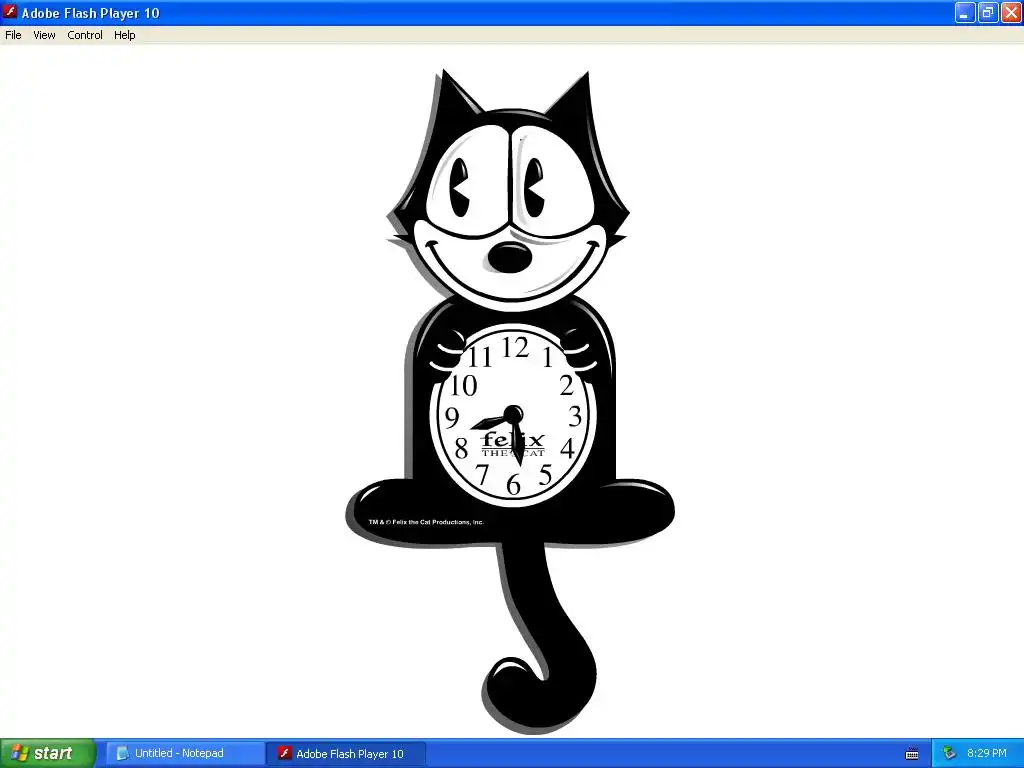
Task: Click the 8:29 PM system clock
Action: (987, 754)
